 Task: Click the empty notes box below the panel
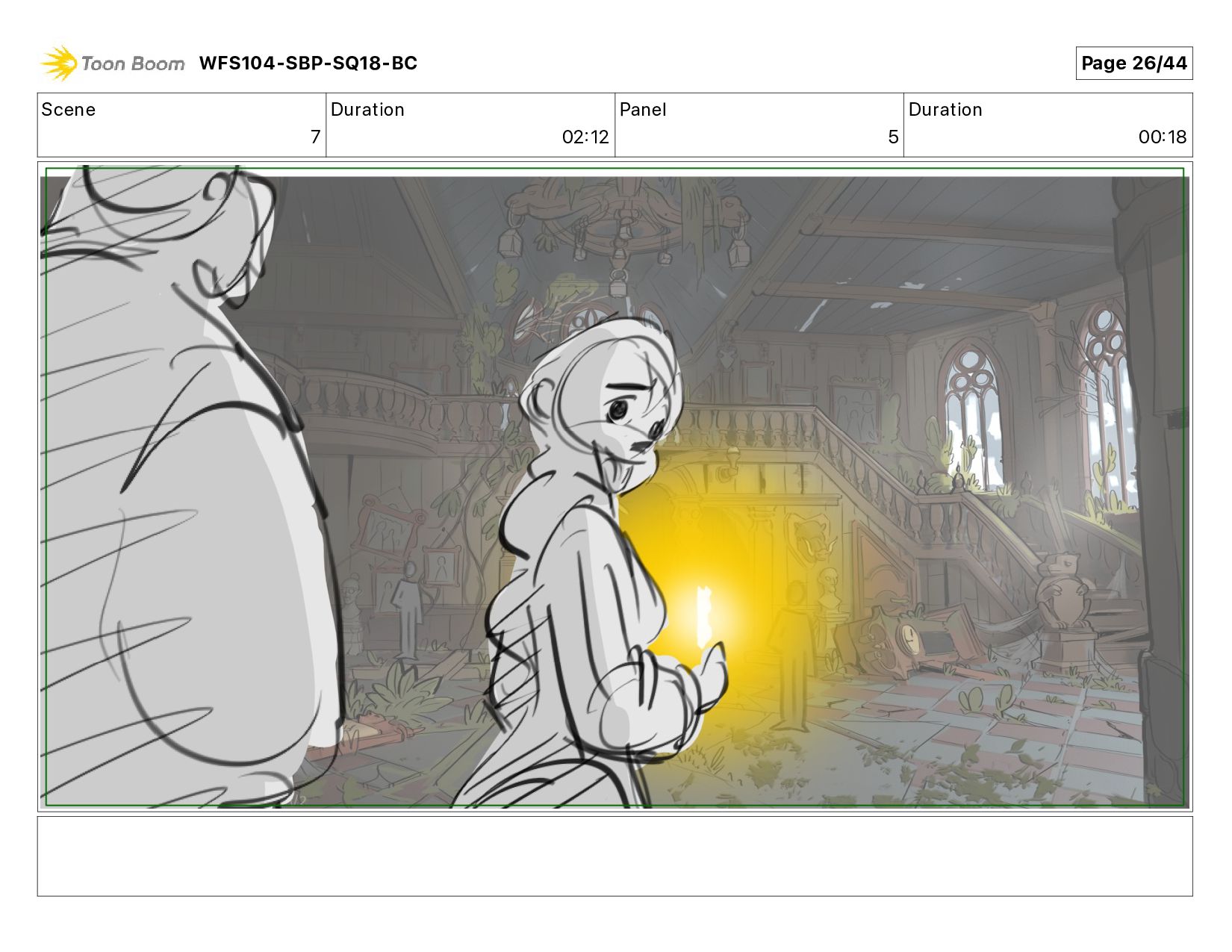(x=615, y=856)
